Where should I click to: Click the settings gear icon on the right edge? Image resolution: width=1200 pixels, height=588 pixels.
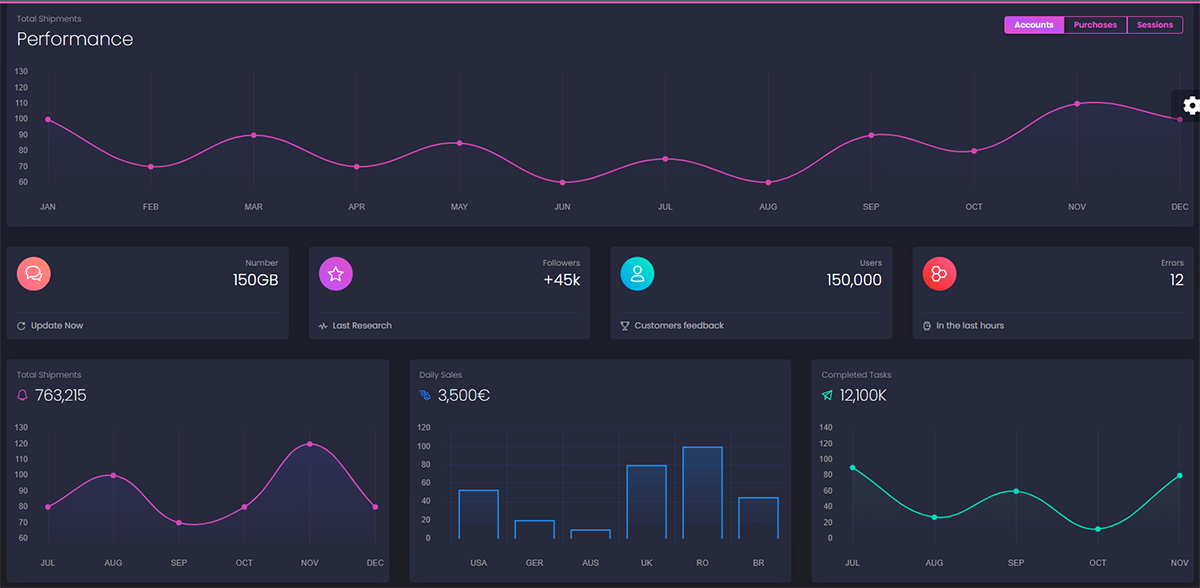pos(1190,105)
